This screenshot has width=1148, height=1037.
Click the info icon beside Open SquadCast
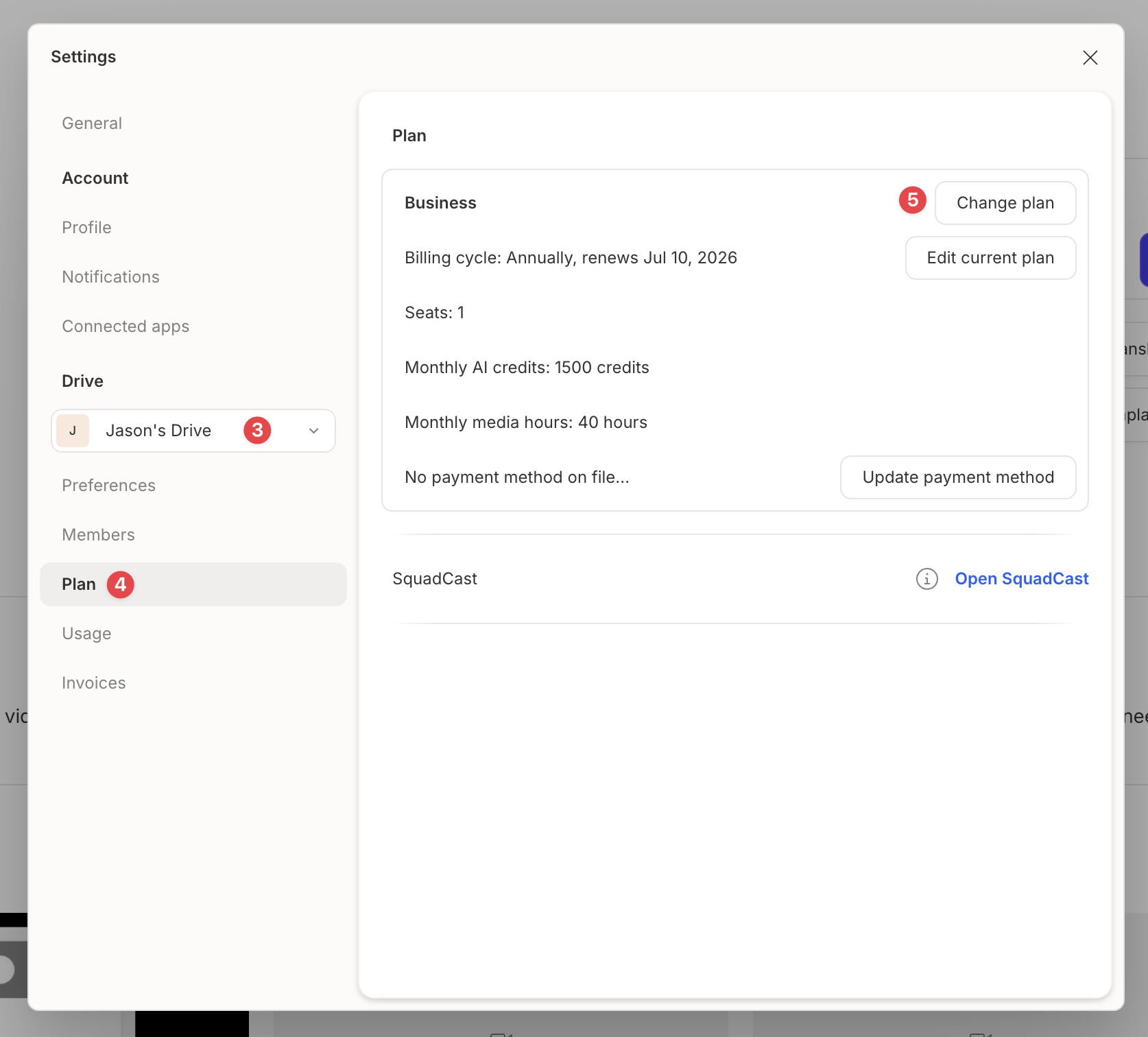point(926,579)
